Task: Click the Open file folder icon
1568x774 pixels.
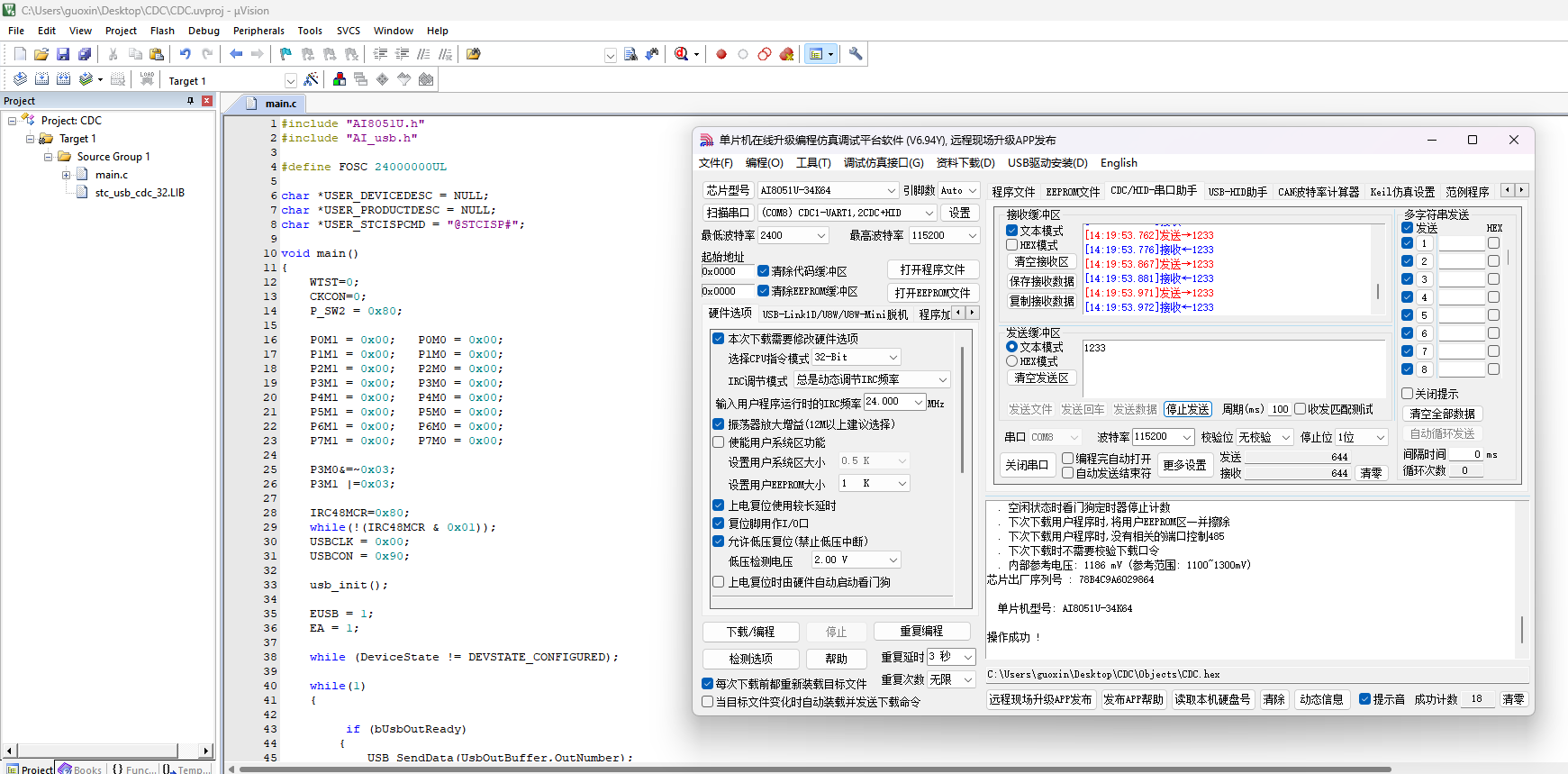Action: pyautogui.click(x=41, y=54)
